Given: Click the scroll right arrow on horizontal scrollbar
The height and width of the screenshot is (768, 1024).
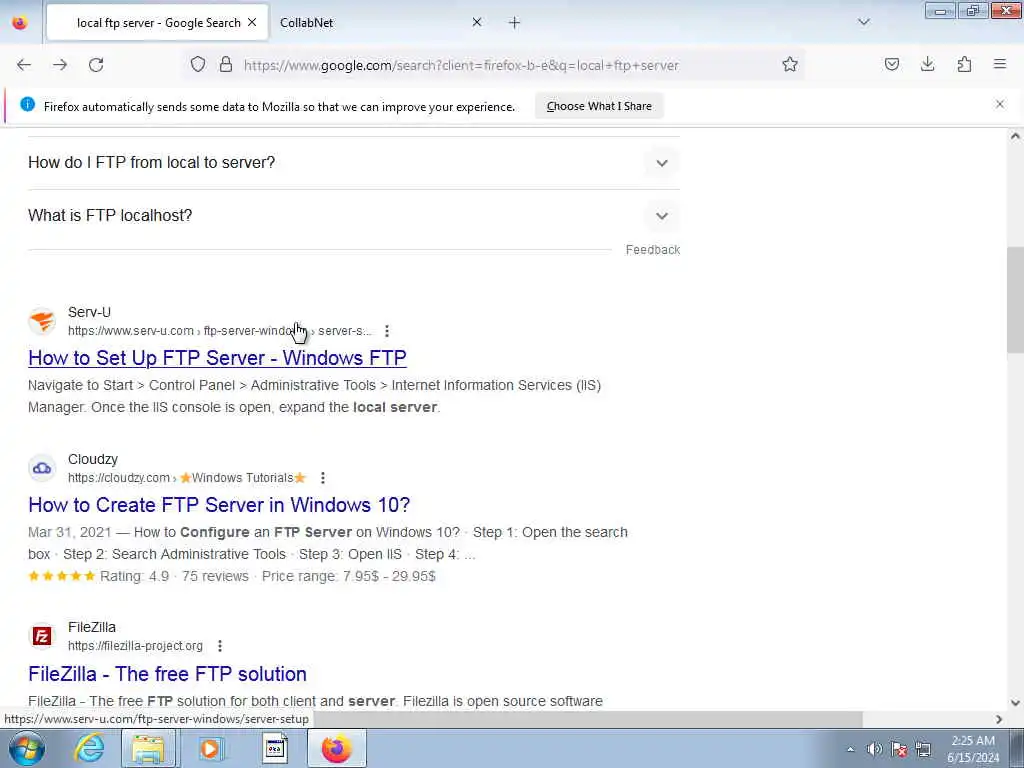Looking at the screenshot, I should pos(999,719).
